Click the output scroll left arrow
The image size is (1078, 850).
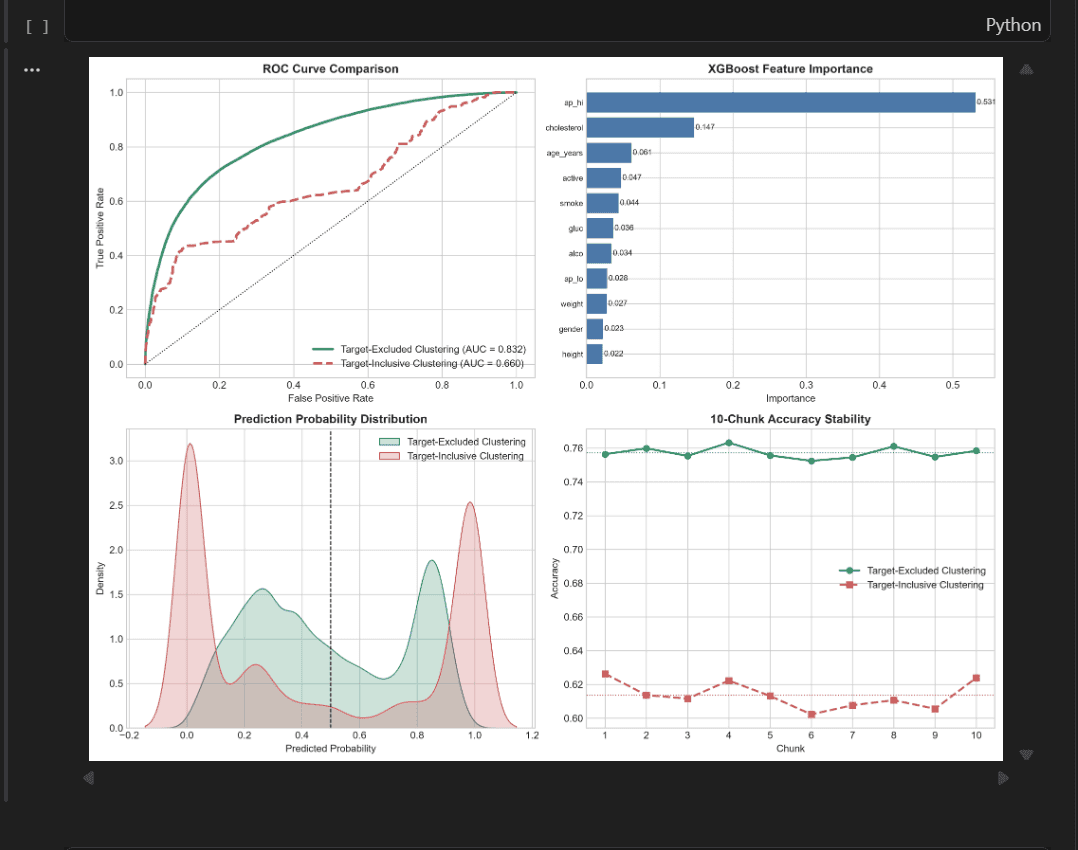coord(88,778)
